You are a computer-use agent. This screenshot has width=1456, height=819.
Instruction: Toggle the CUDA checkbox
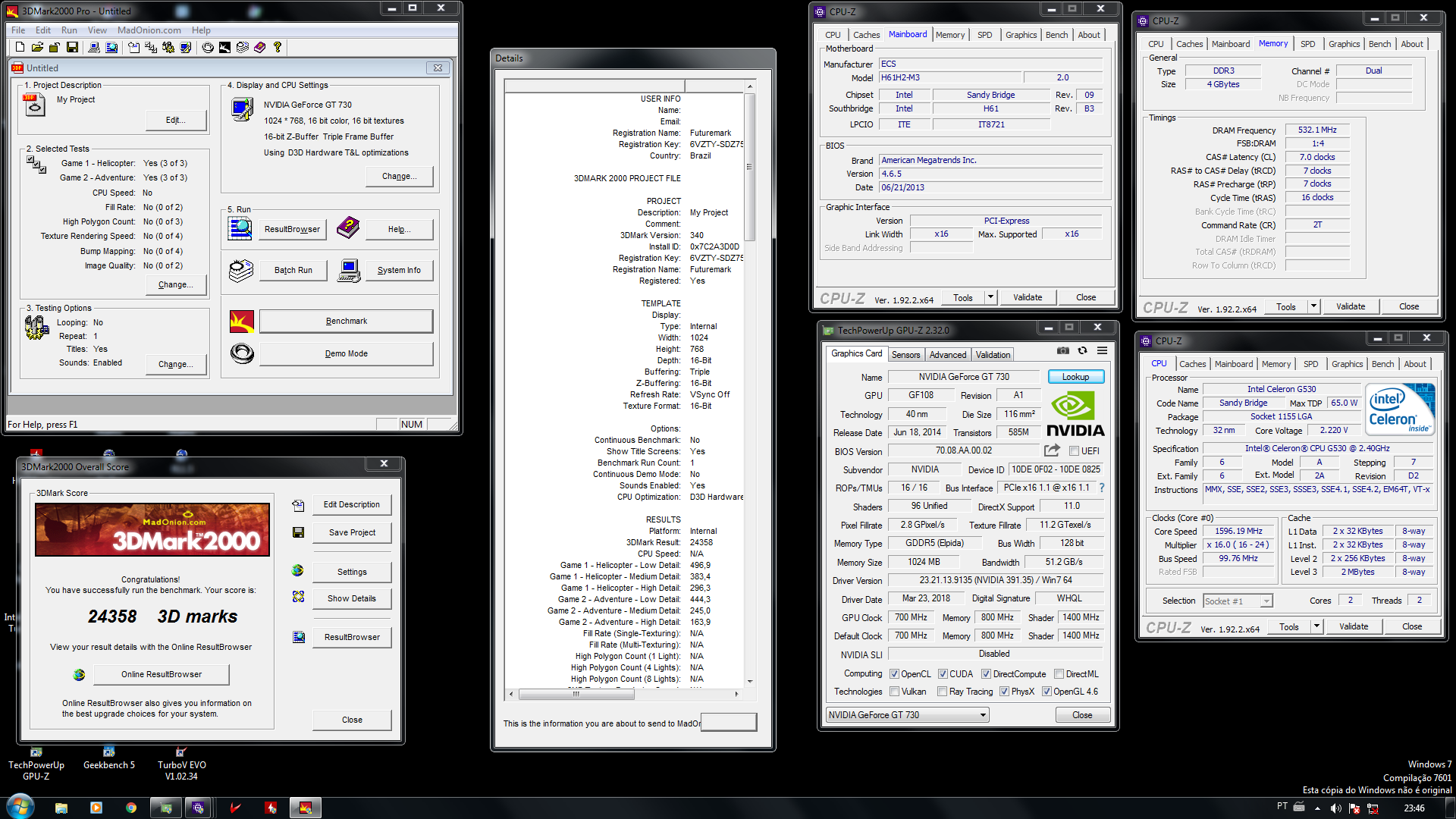click(x=943, y=674)
